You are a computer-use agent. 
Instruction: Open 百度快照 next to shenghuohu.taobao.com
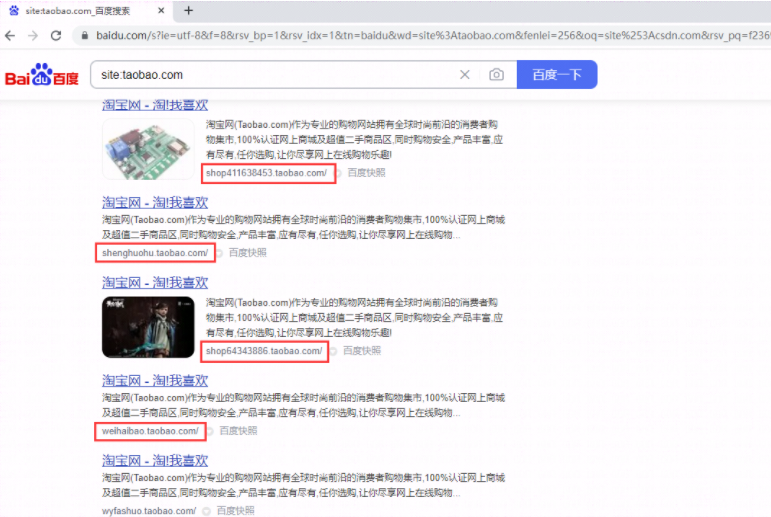pyautogui.click(x=248, y=252)
